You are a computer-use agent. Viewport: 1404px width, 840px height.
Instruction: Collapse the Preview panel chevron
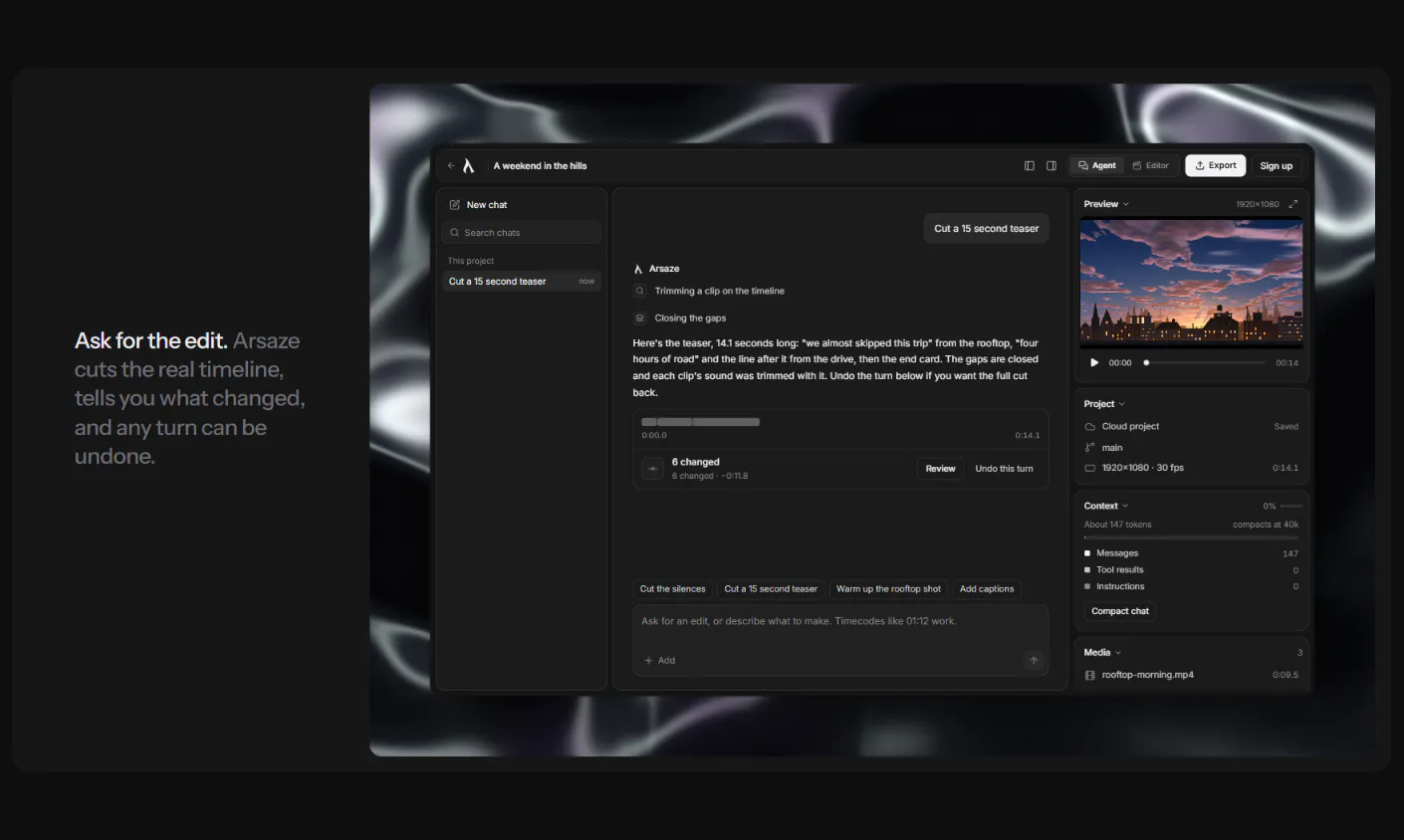coord(1125,204)
